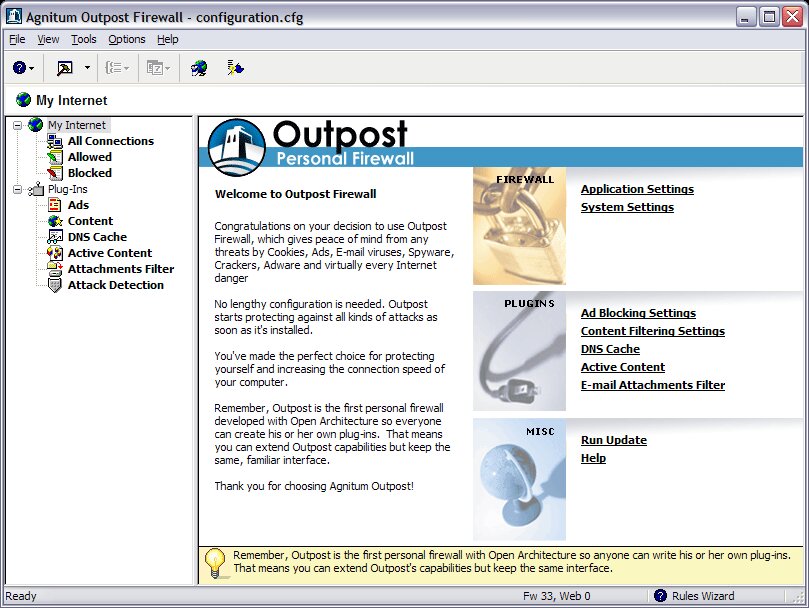Click the window resize grip in the corner
809x608 pixels.
click(797, 597)
